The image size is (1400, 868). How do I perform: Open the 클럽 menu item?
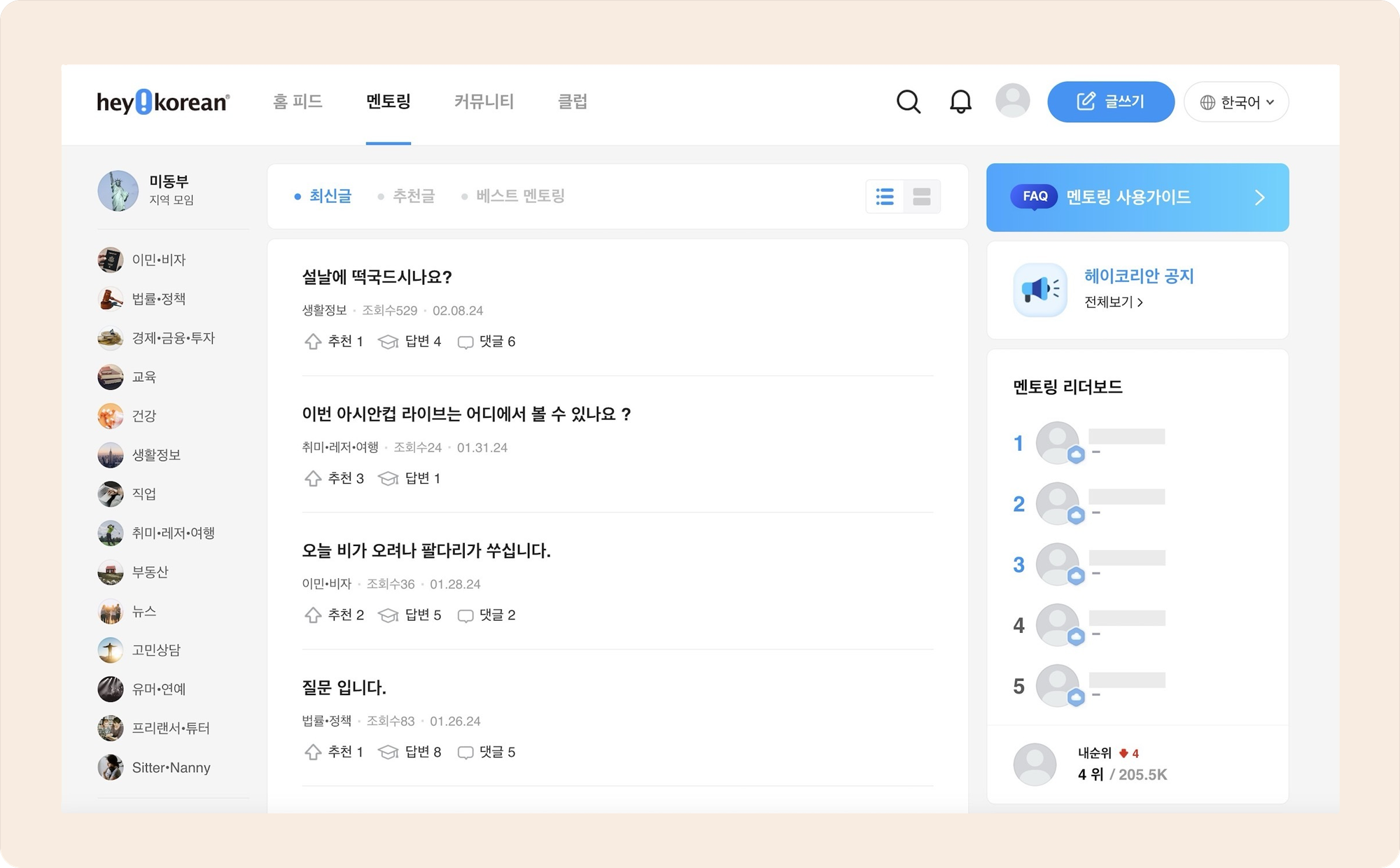pyautogui.click(x=574, y=101)
